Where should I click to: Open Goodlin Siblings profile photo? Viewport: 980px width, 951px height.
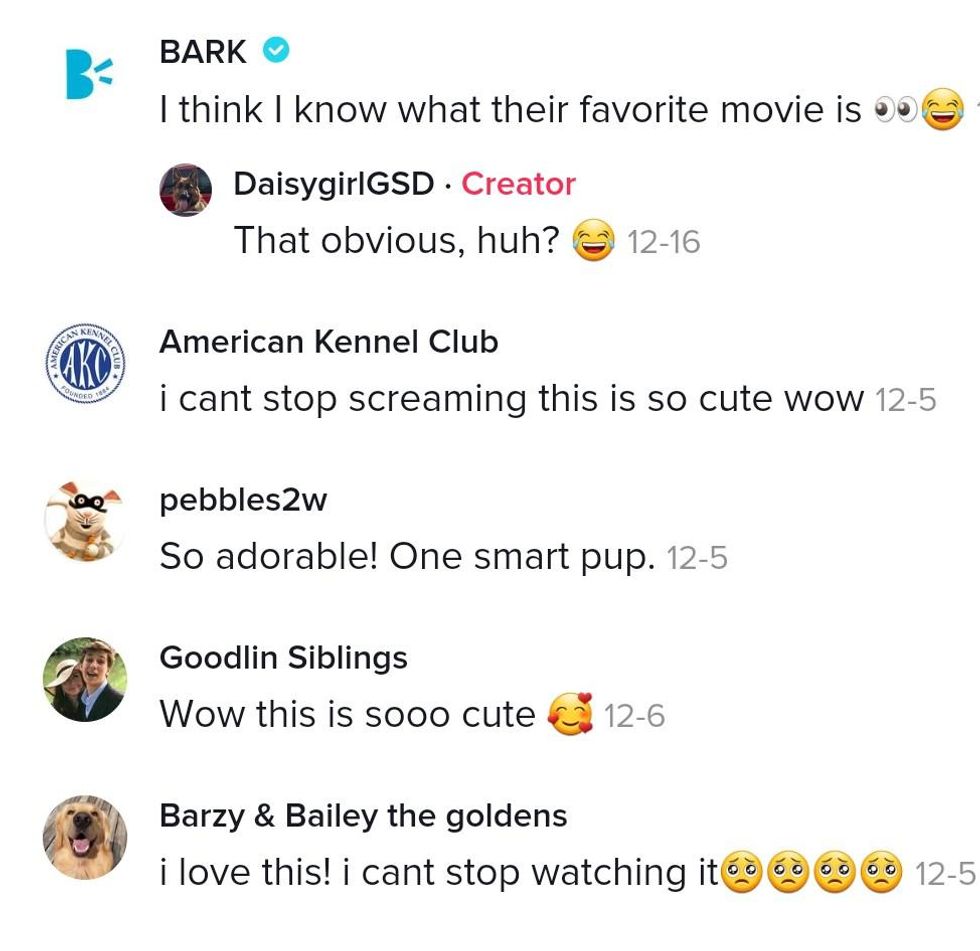click(85, 679)
